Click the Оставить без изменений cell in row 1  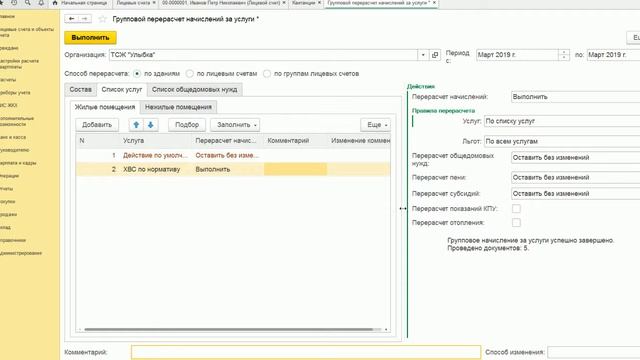click(227, 156)
